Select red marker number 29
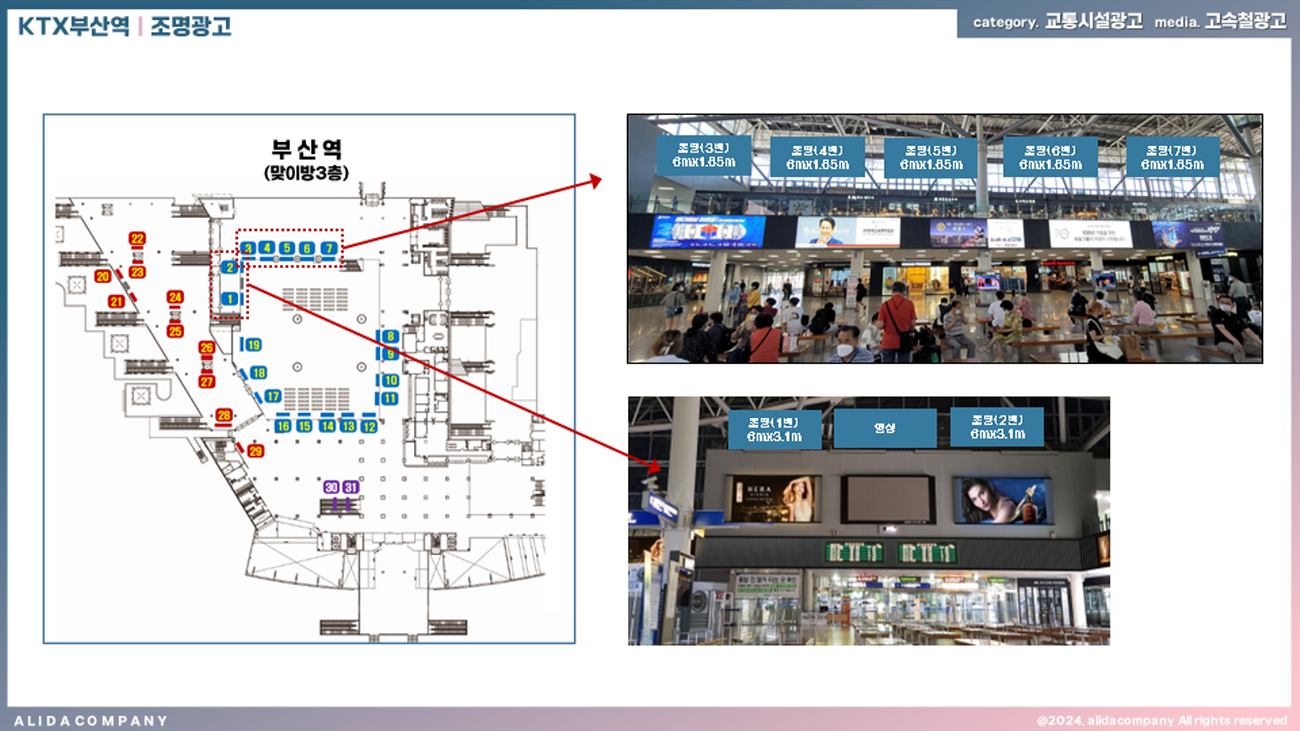This screenshot has height=731, width=1300. 255,451
